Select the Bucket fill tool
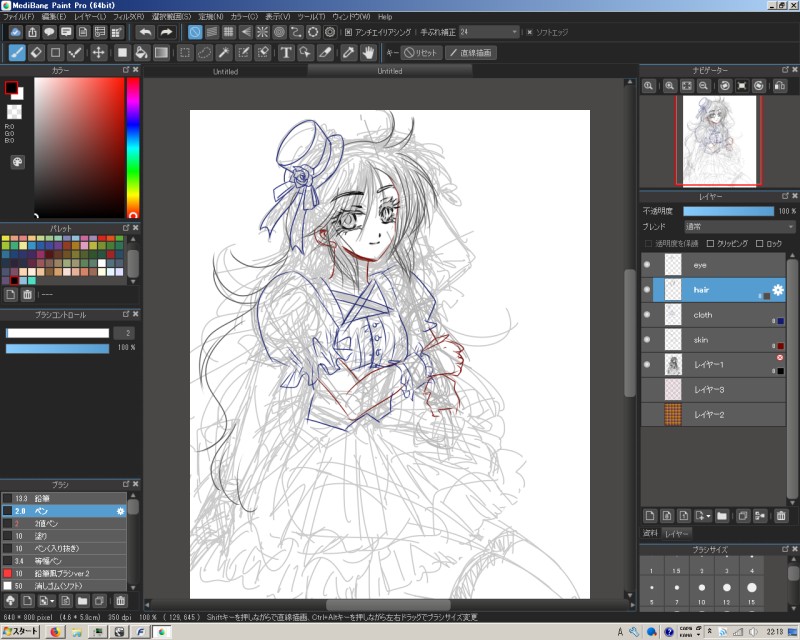Screen dimensions: 800x640 point(142,53)
